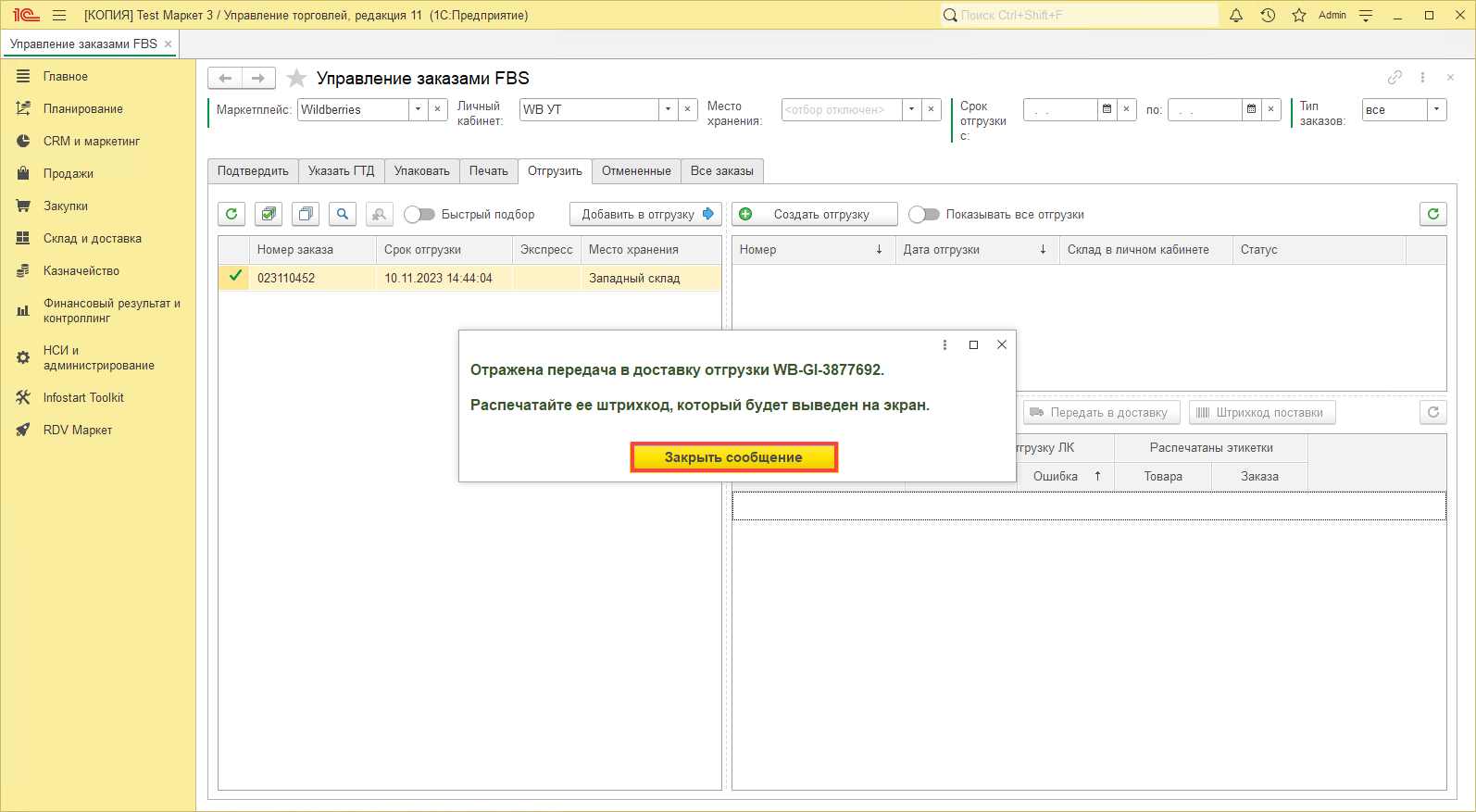
Task: Sort by Номер column in shipments table
Action: 814,250
